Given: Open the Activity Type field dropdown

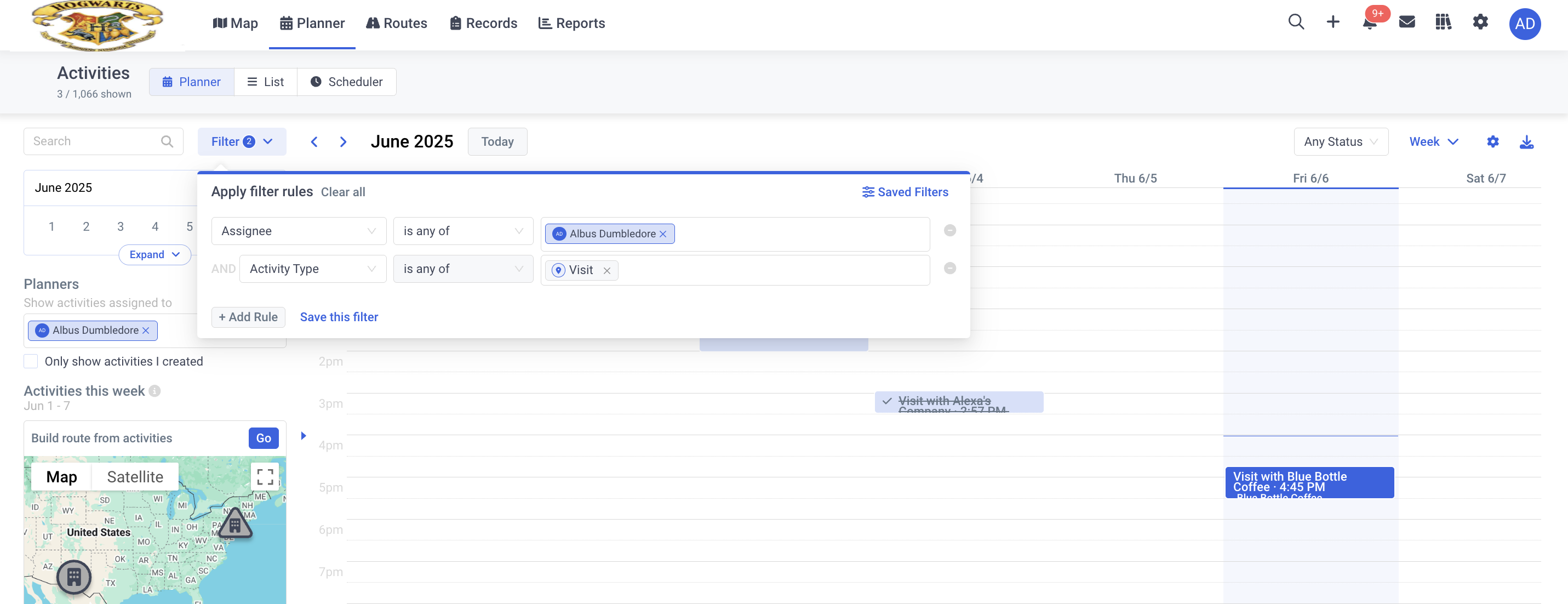Looking at the screenshot, I should [x=313, y=269].
